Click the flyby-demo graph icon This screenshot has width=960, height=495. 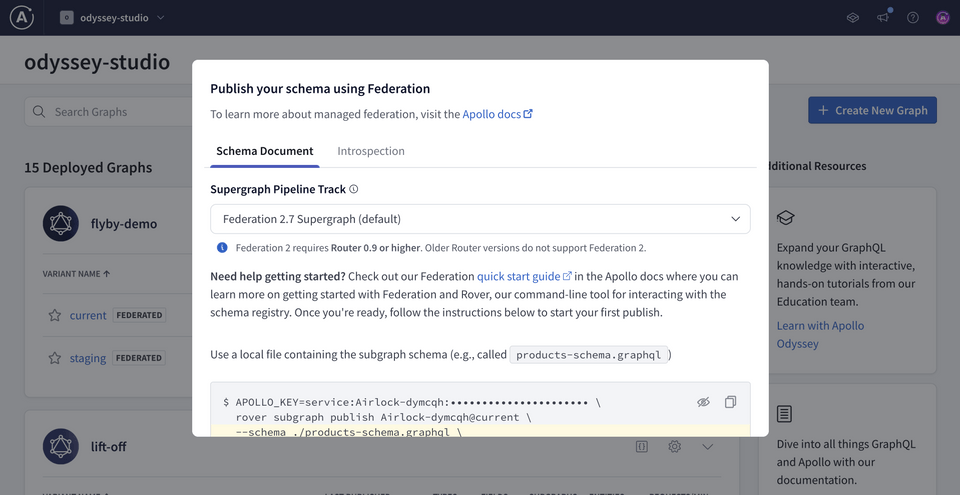61,224
